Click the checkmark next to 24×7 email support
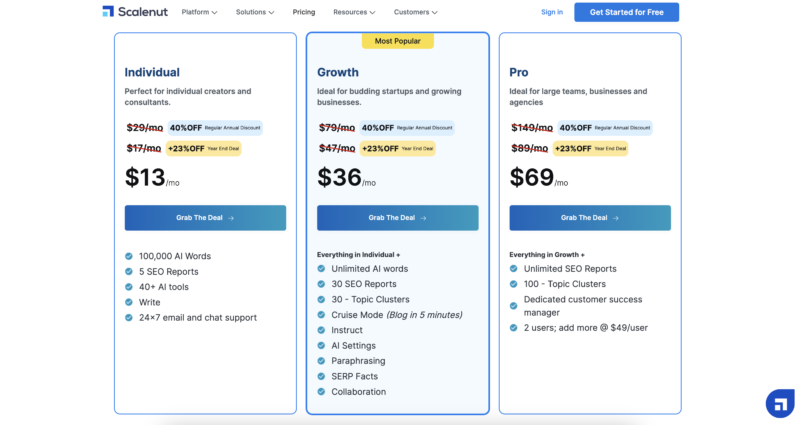This screenshot has width=800, height=425. (129, 317)
